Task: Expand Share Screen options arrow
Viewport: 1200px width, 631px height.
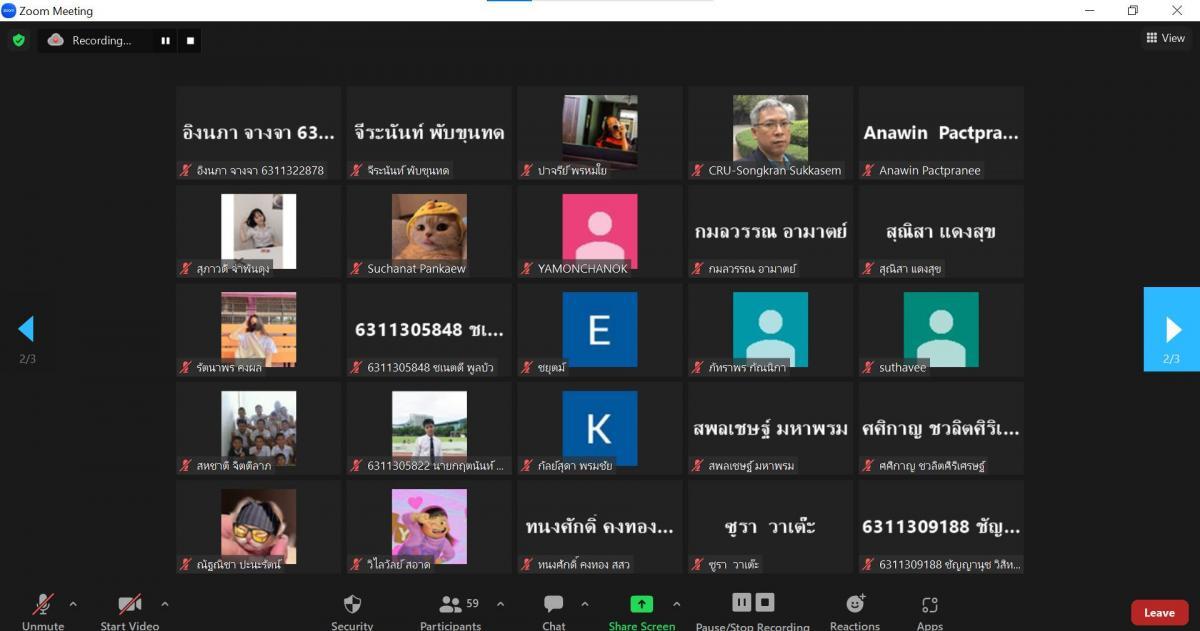Action: [677, 604]
